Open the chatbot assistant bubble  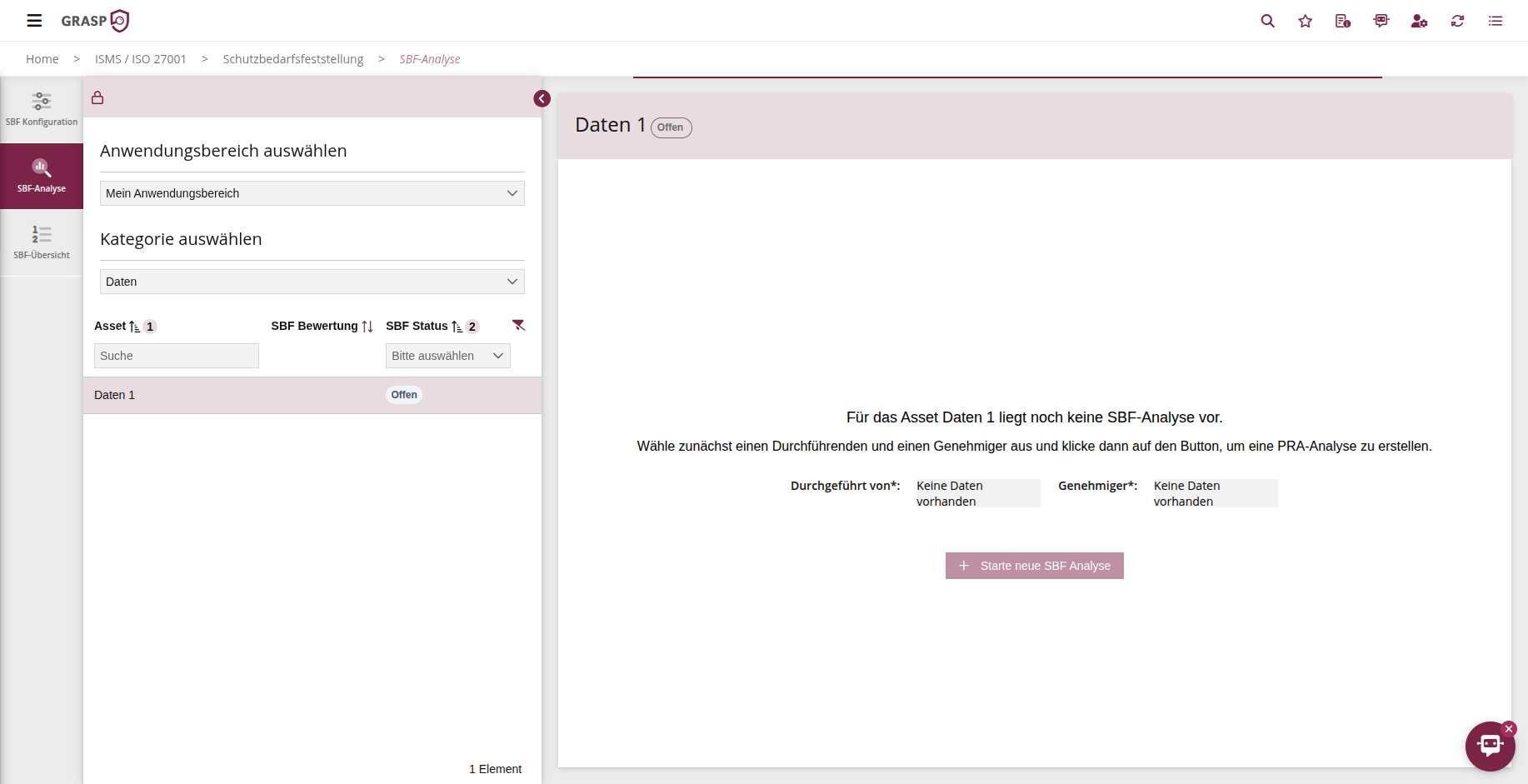1490,746
